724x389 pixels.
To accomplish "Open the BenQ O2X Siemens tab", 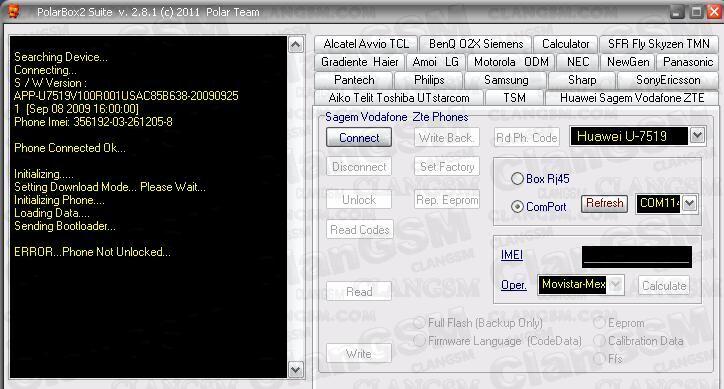I will tap(476, 44).
